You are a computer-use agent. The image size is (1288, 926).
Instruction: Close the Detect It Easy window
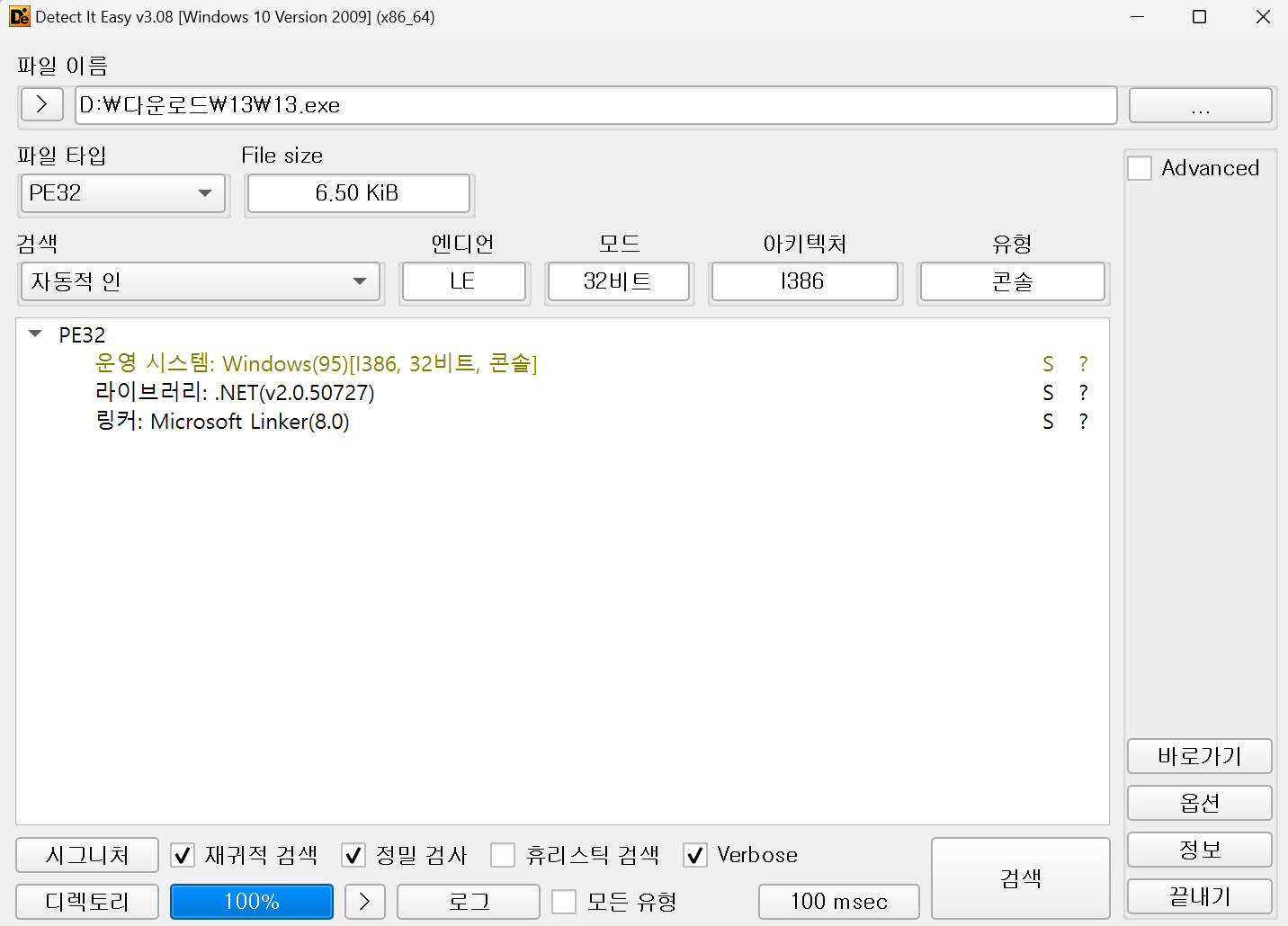(x=1263, y=17)
